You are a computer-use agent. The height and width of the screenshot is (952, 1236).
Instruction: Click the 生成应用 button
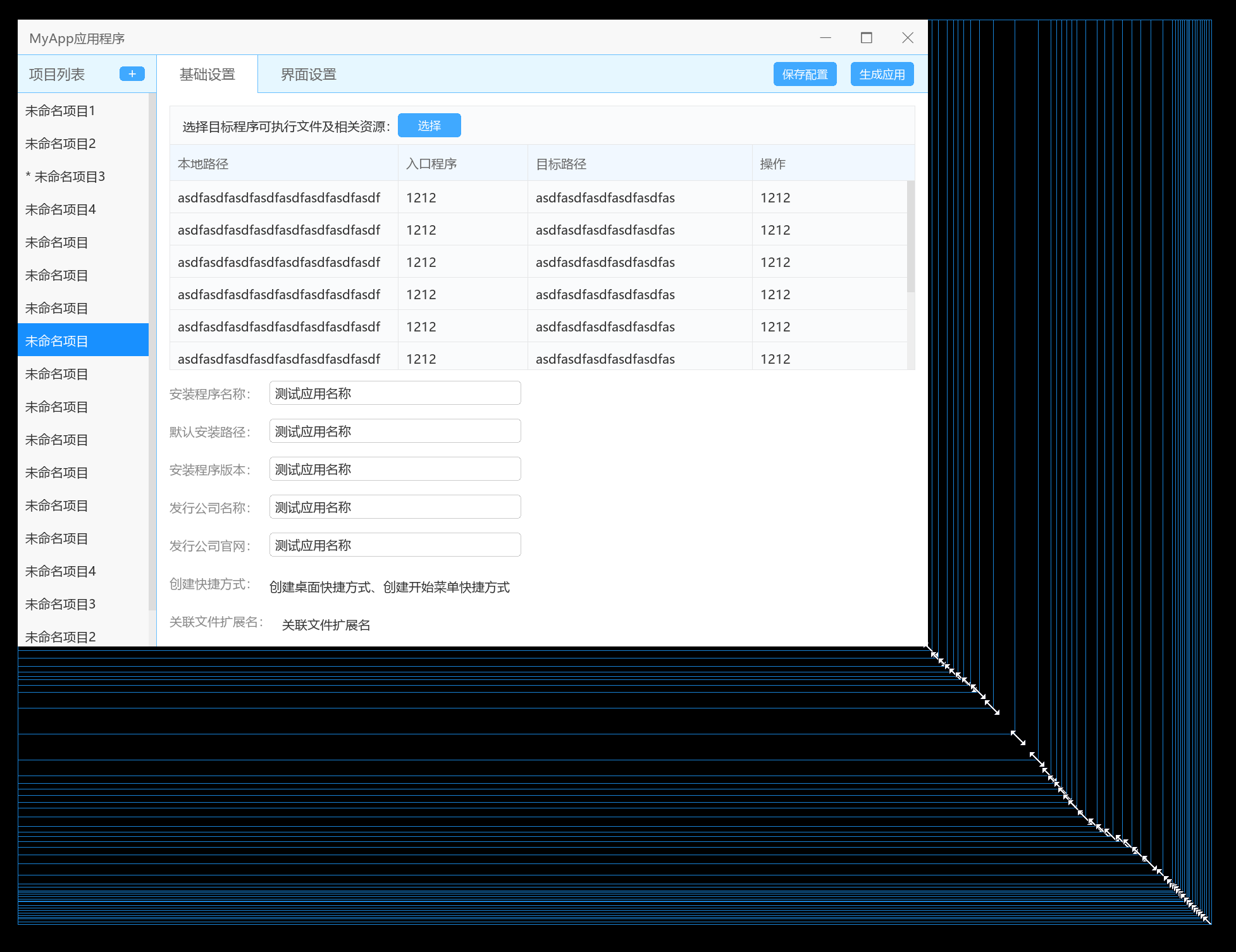pyautogui.click(x=882, y=74)
